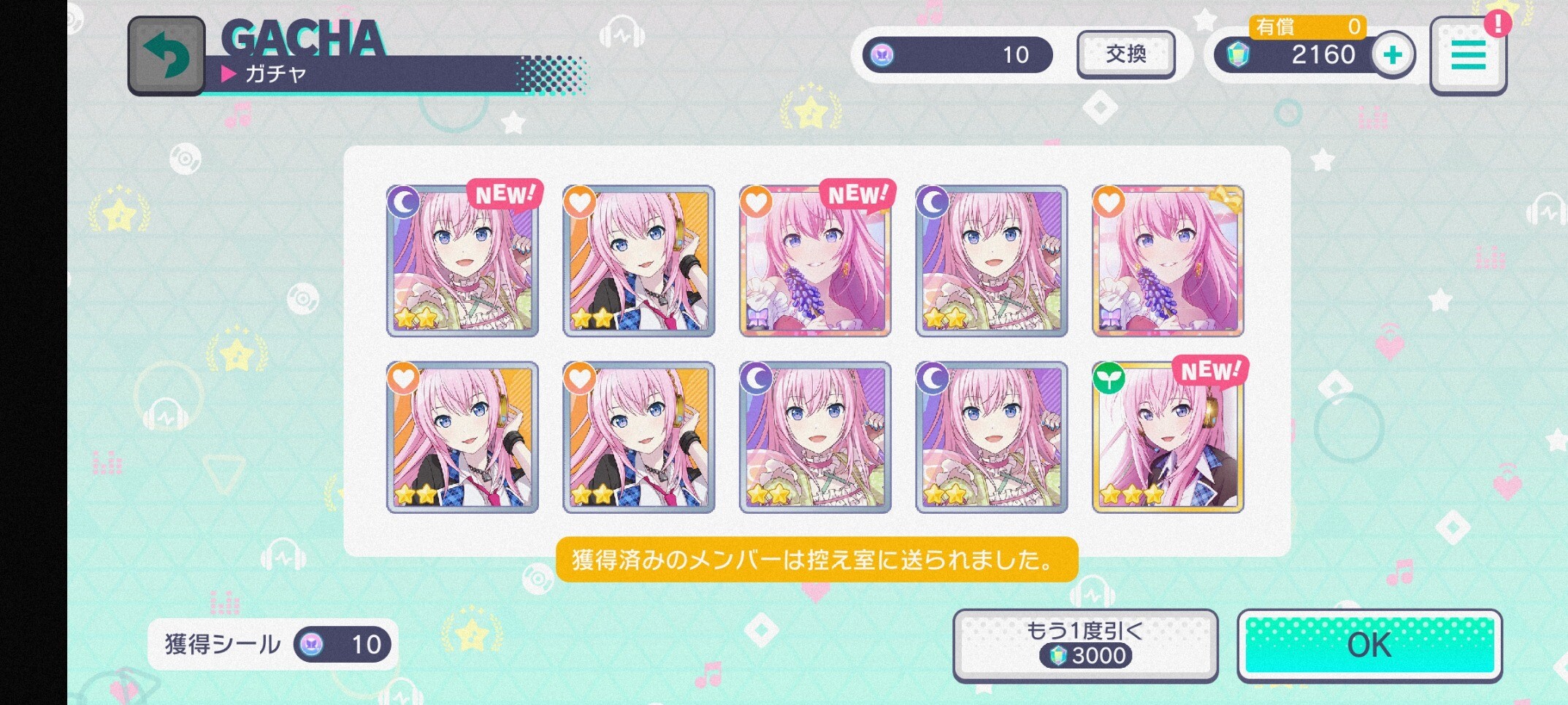Viewport: 1568px width, 705px height.
Task: Click the OK button
Action: click(1369, 645)
